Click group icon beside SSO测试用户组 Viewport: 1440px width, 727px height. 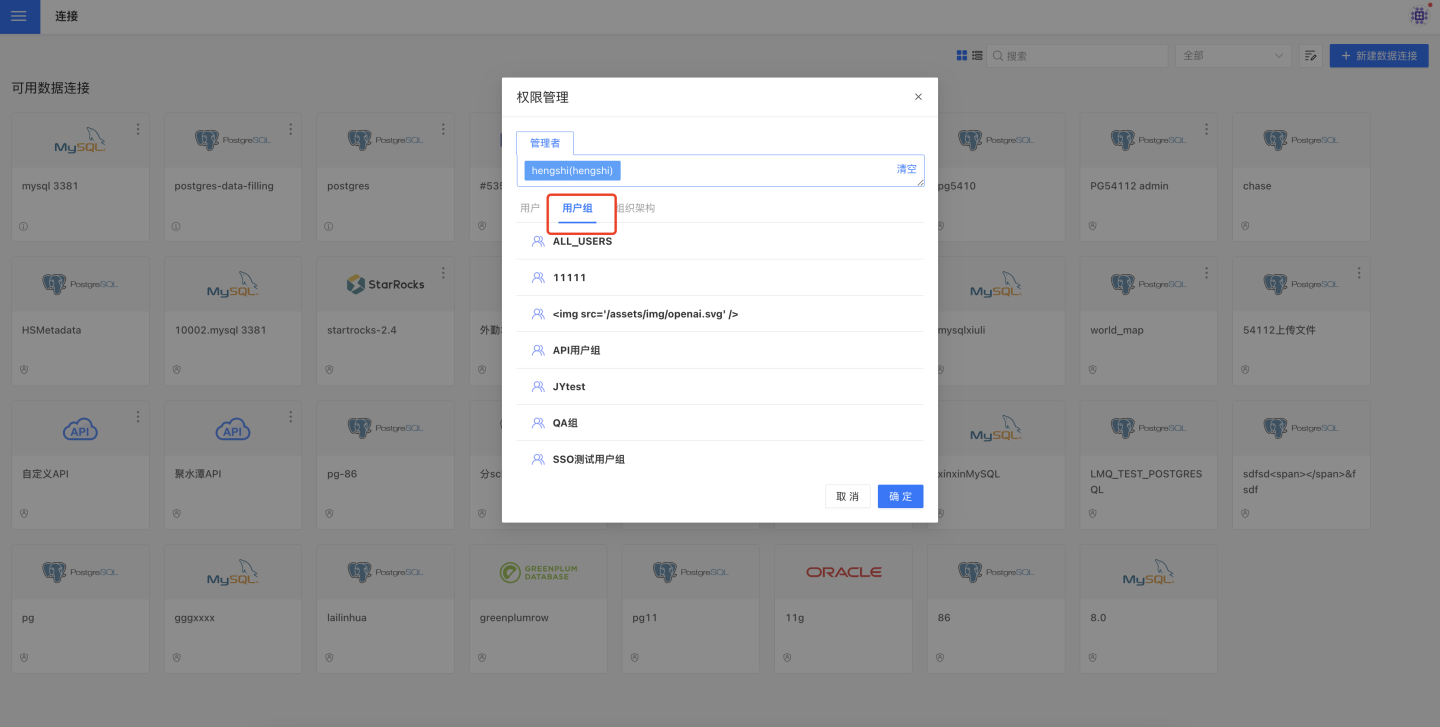pos(538,459)
